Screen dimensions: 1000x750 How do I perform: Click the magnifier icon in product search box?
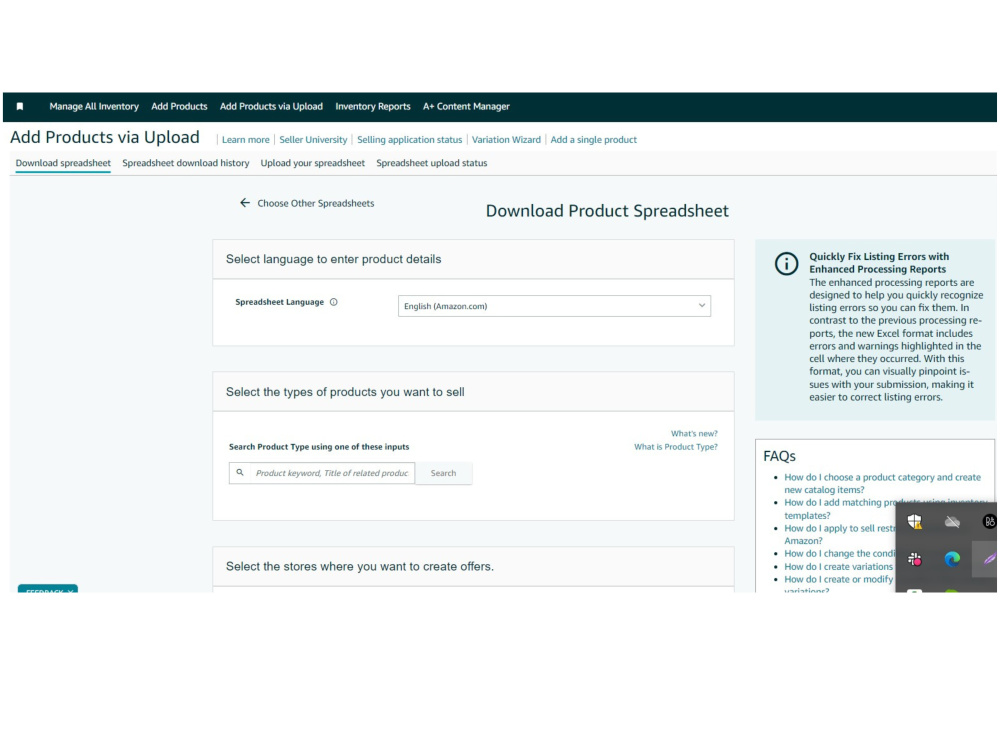tap(240, 473)
